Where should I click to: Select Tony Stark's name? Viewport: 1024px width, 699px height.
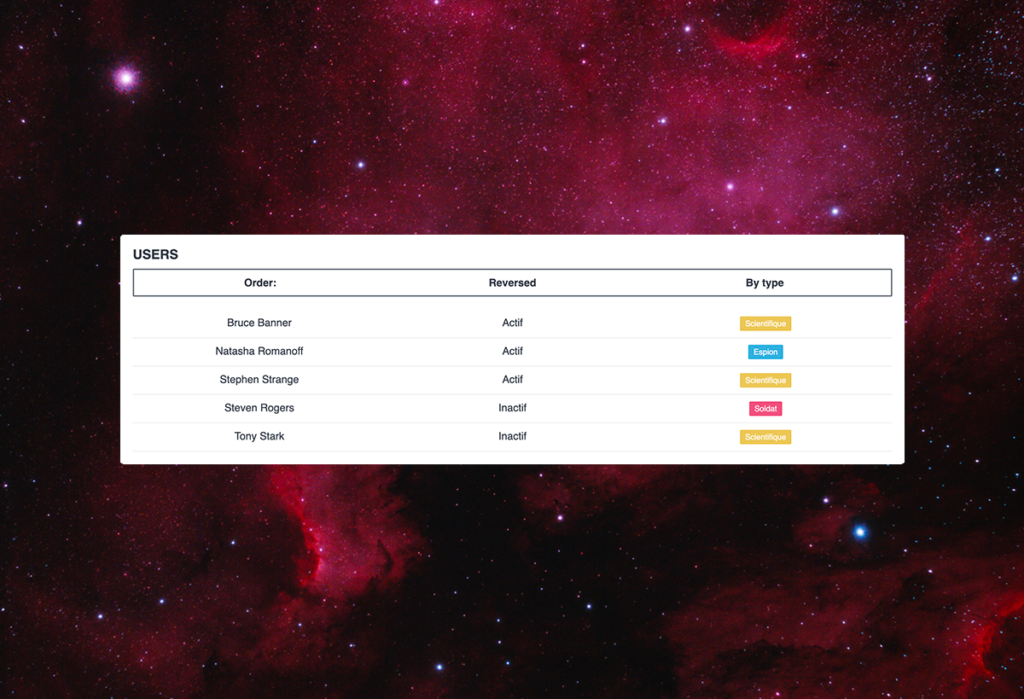259,436
